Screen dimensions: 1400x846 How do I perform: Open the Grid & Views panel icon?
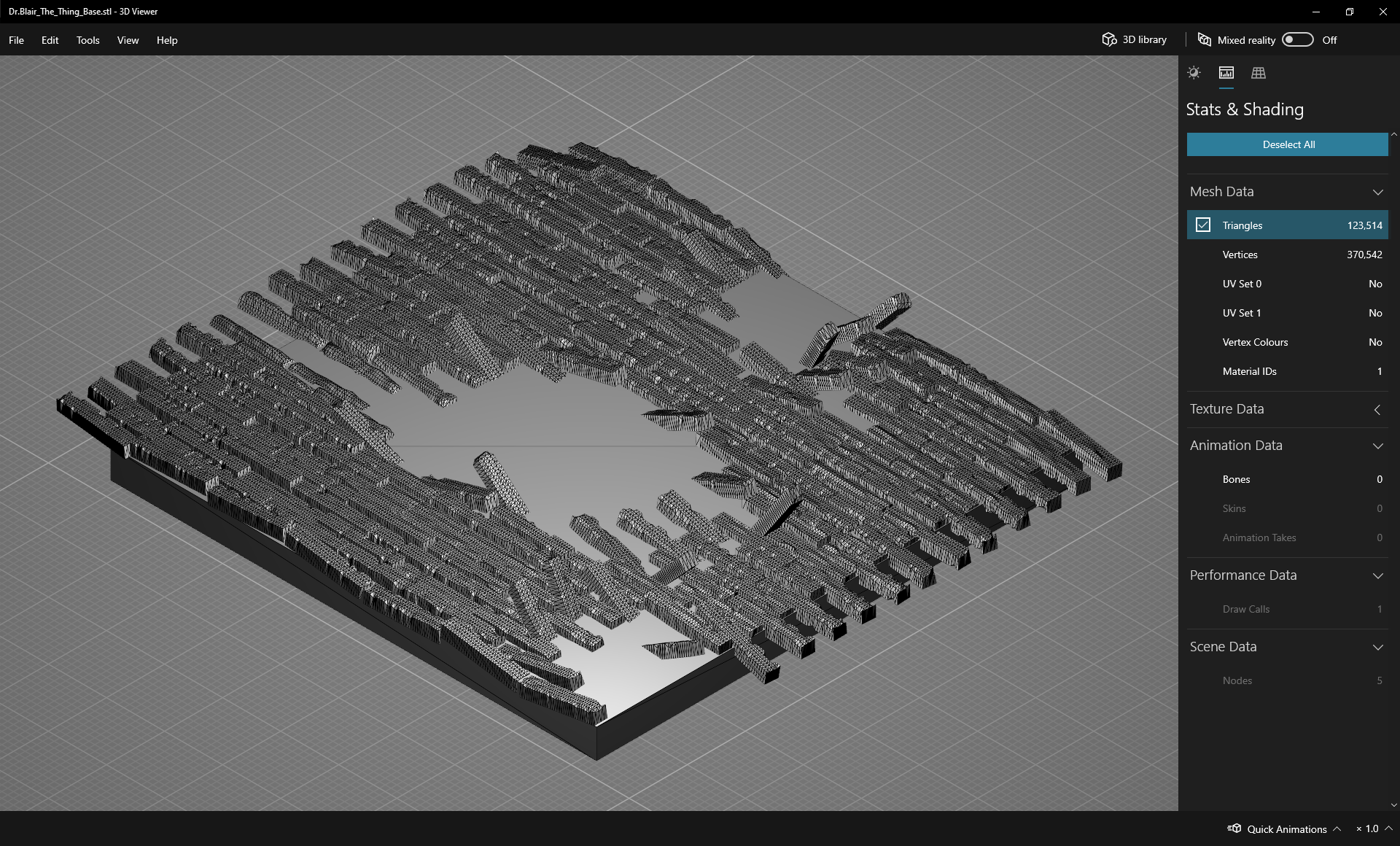point(1259,73)
